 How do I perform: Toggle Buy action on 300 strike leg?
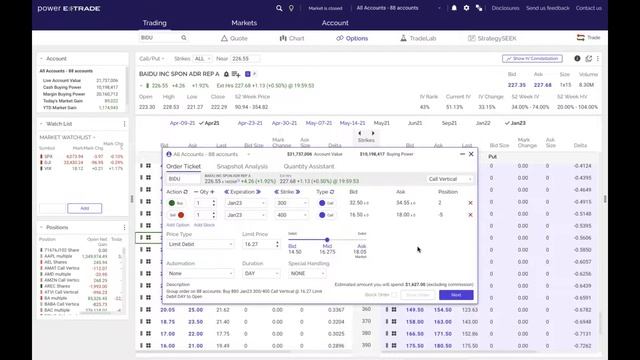pyautogui.click(x=176, y=203)
